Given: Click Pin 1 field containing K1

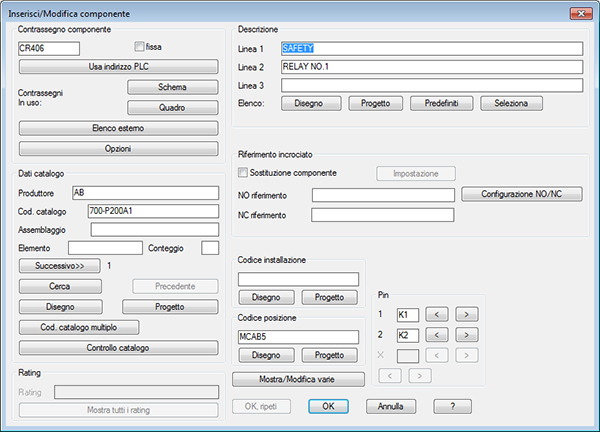Looking at the screenshot, I should 408,315.
